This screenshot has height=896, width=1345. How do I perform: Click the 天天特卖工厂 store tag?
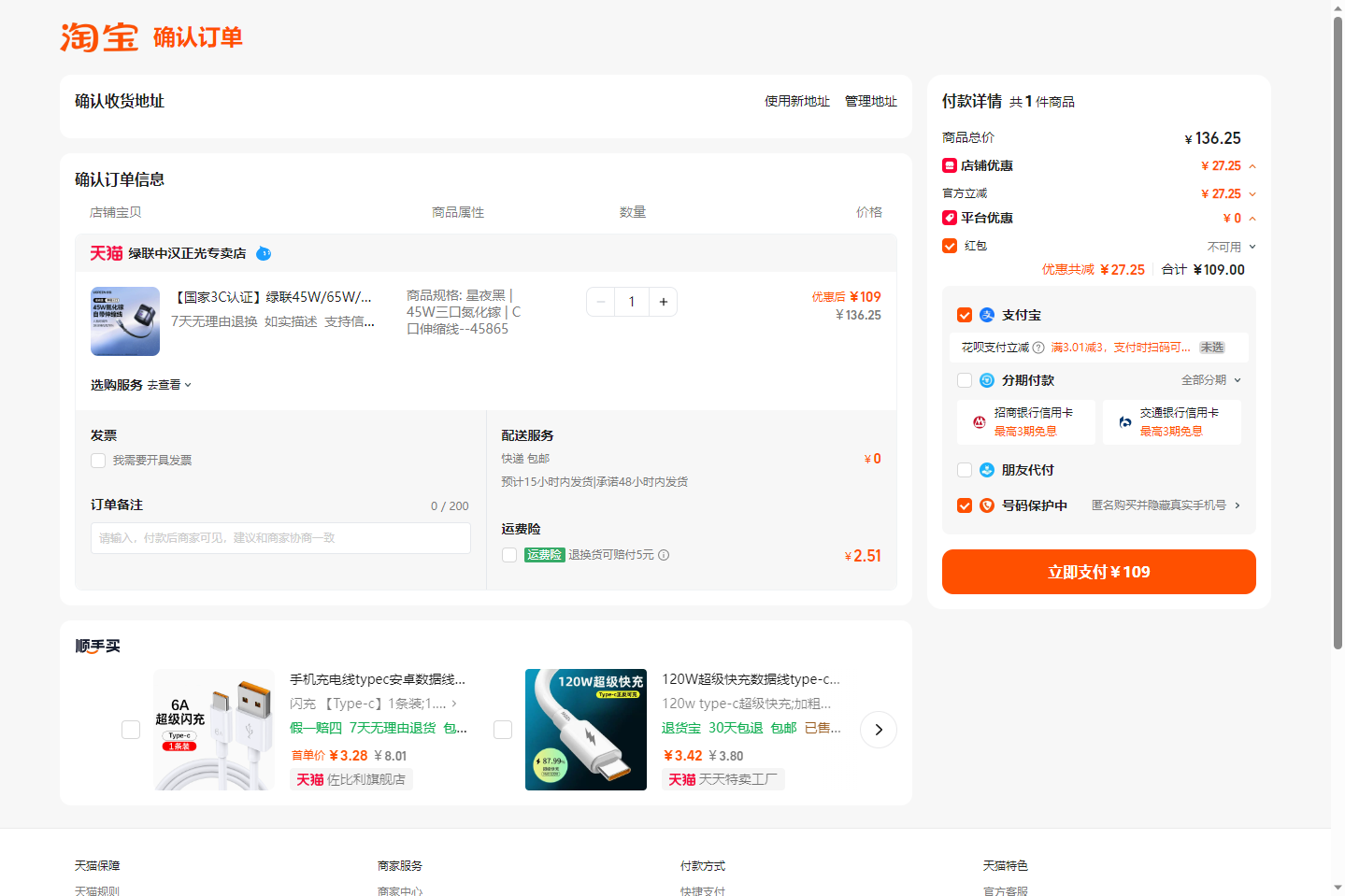(723, 779)
